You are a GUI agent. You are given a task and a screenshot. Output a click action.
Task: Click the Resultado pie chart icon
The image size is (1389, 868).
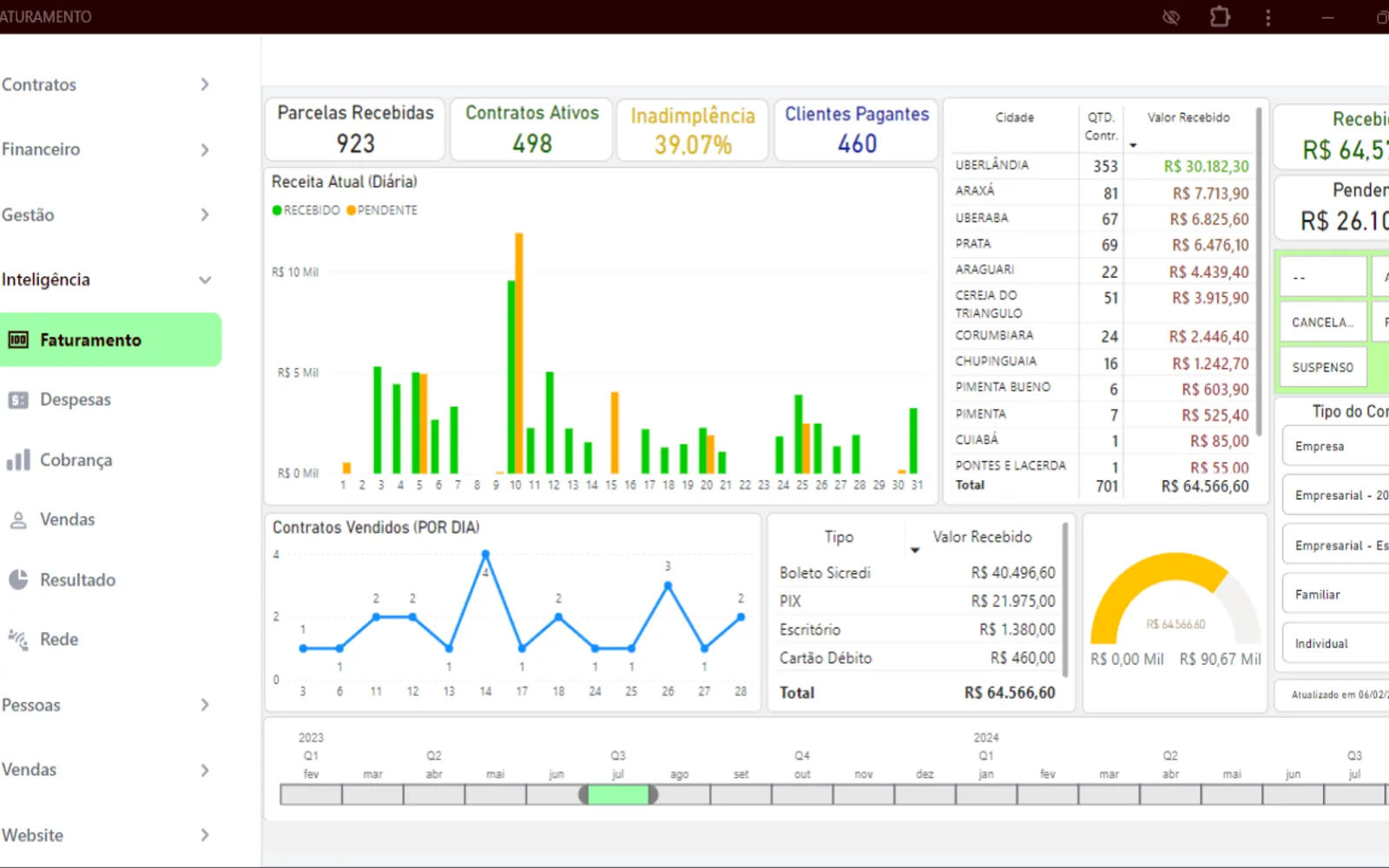pos(18,579)
